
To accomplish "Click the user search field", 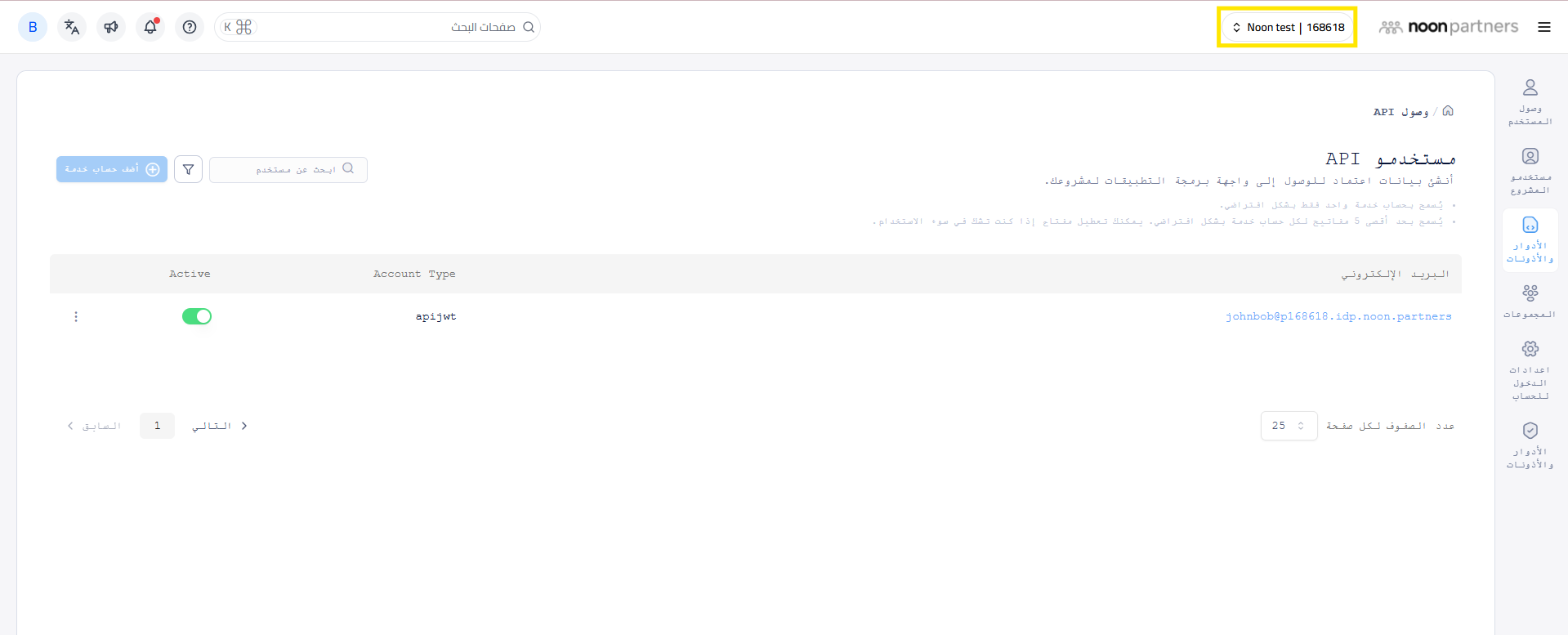I will pos(288,169).
